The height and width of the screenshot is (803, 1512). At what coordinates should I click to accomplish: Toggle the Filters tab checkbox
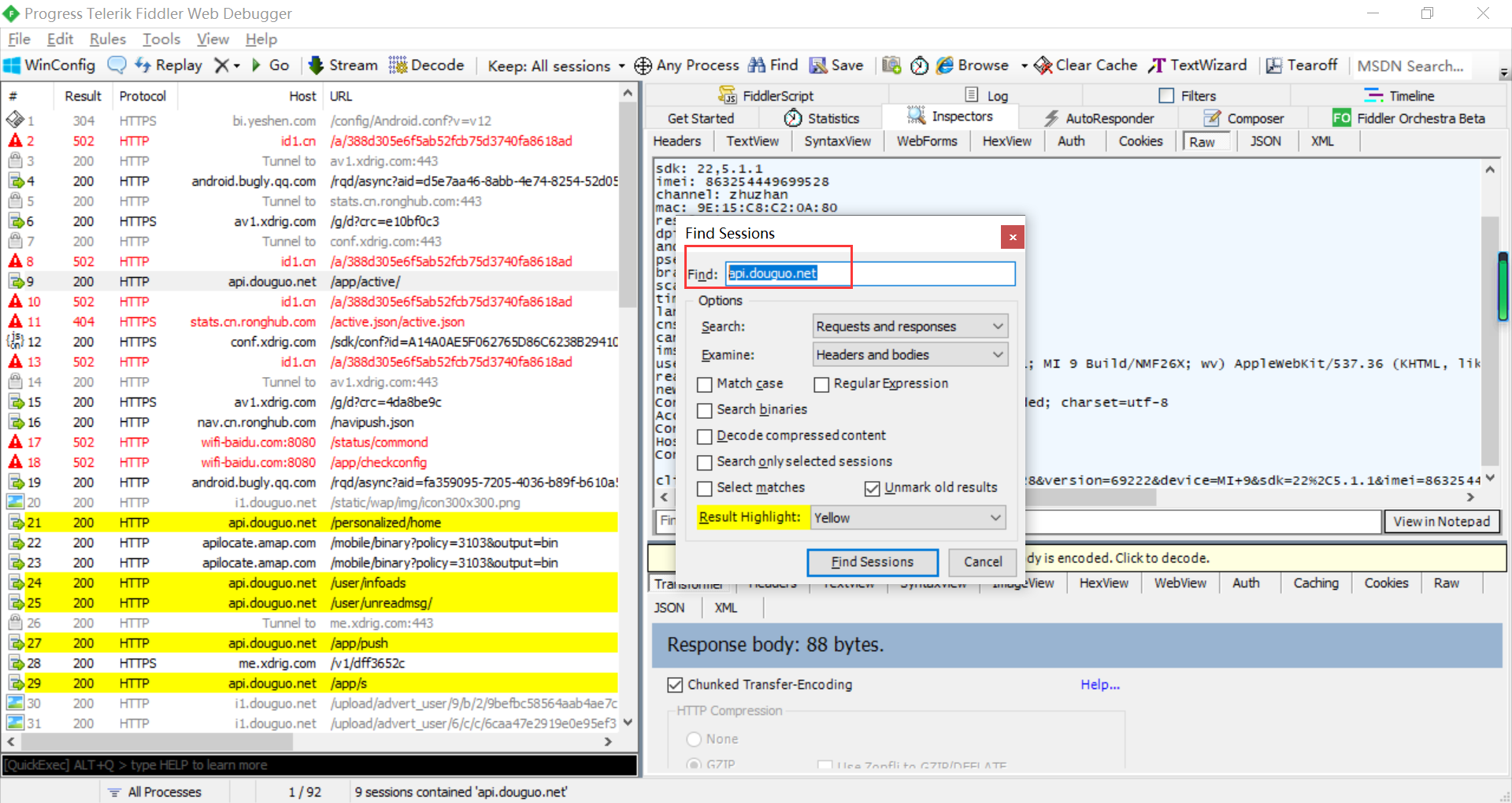[x=1166, y=95]
